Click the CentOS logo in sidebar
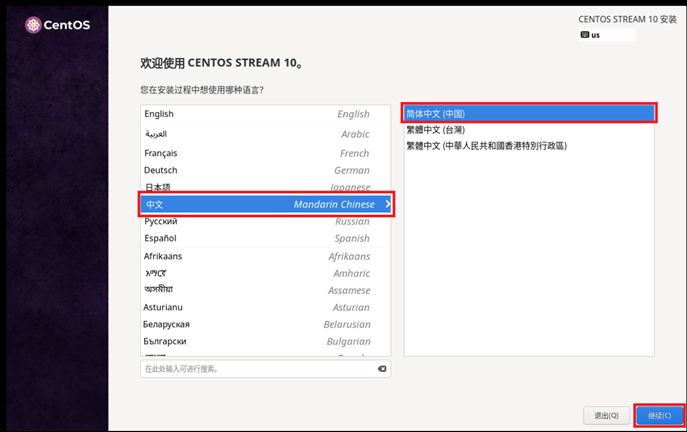The width and height of the screenshot is (687, 432). (57, 25)
